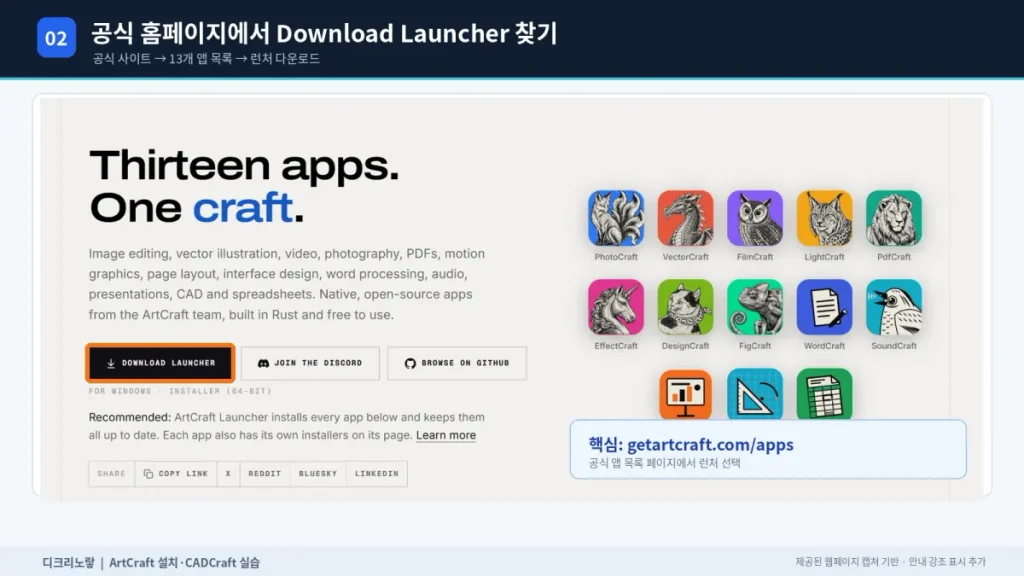The height and width of the screenshot is (576, 1024).
Task: Click the SoundCraft label text
Action: 894,345
